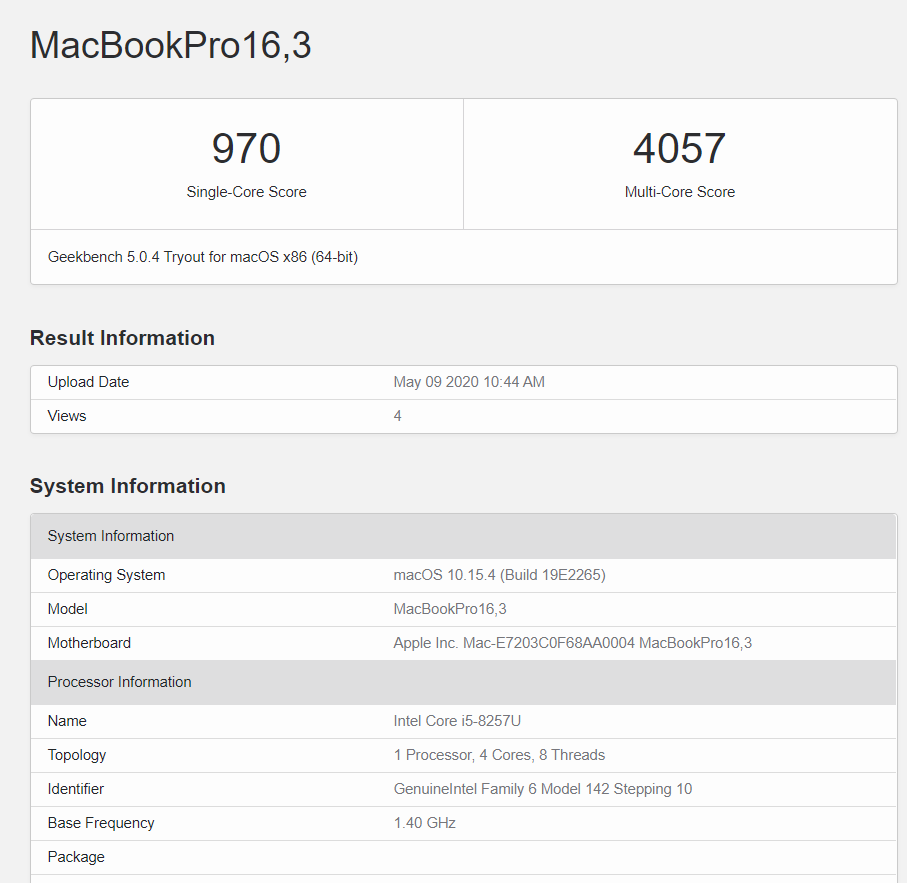Click the Geekbench 5.0.4 Tryout text
This screenshot has height=883, width=907.
pos(204,256)
